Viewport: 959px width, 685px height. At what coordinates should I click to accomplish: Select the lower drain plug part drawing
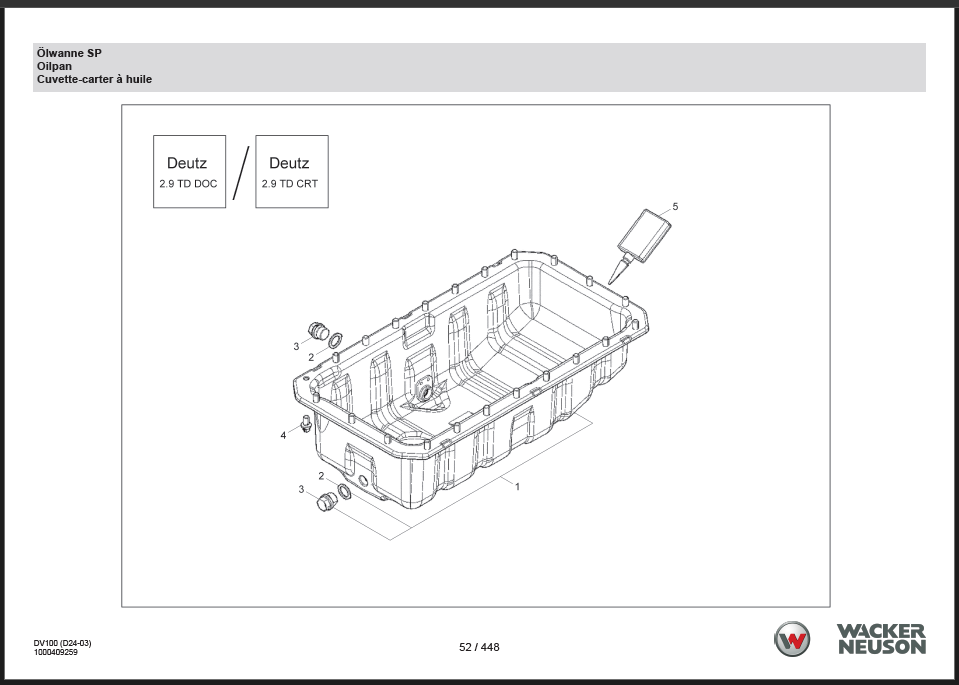pyautogui.click(x=325, y=503)
